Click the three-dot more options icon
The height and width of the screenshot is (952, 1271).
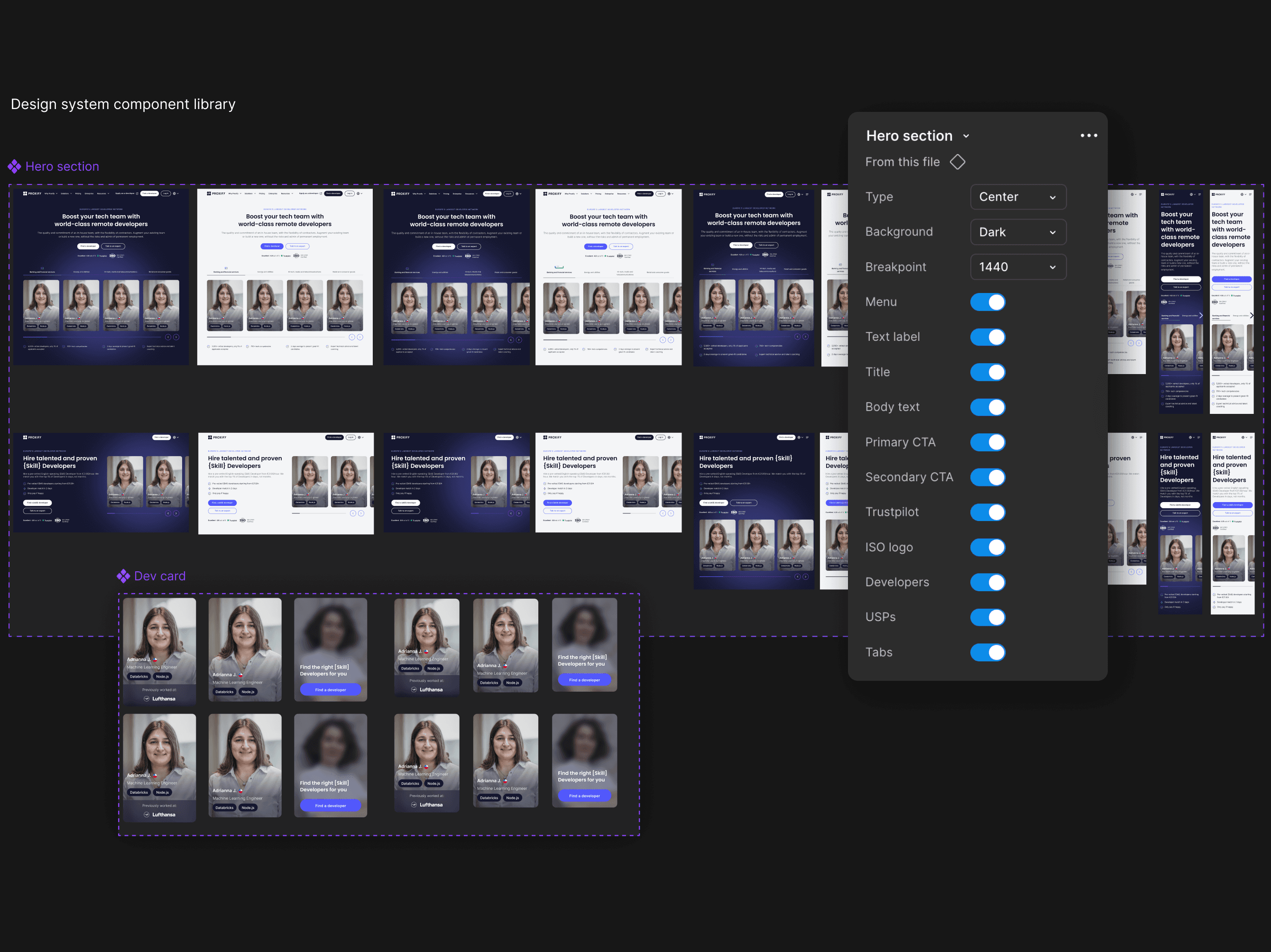tap(1088, 136)
